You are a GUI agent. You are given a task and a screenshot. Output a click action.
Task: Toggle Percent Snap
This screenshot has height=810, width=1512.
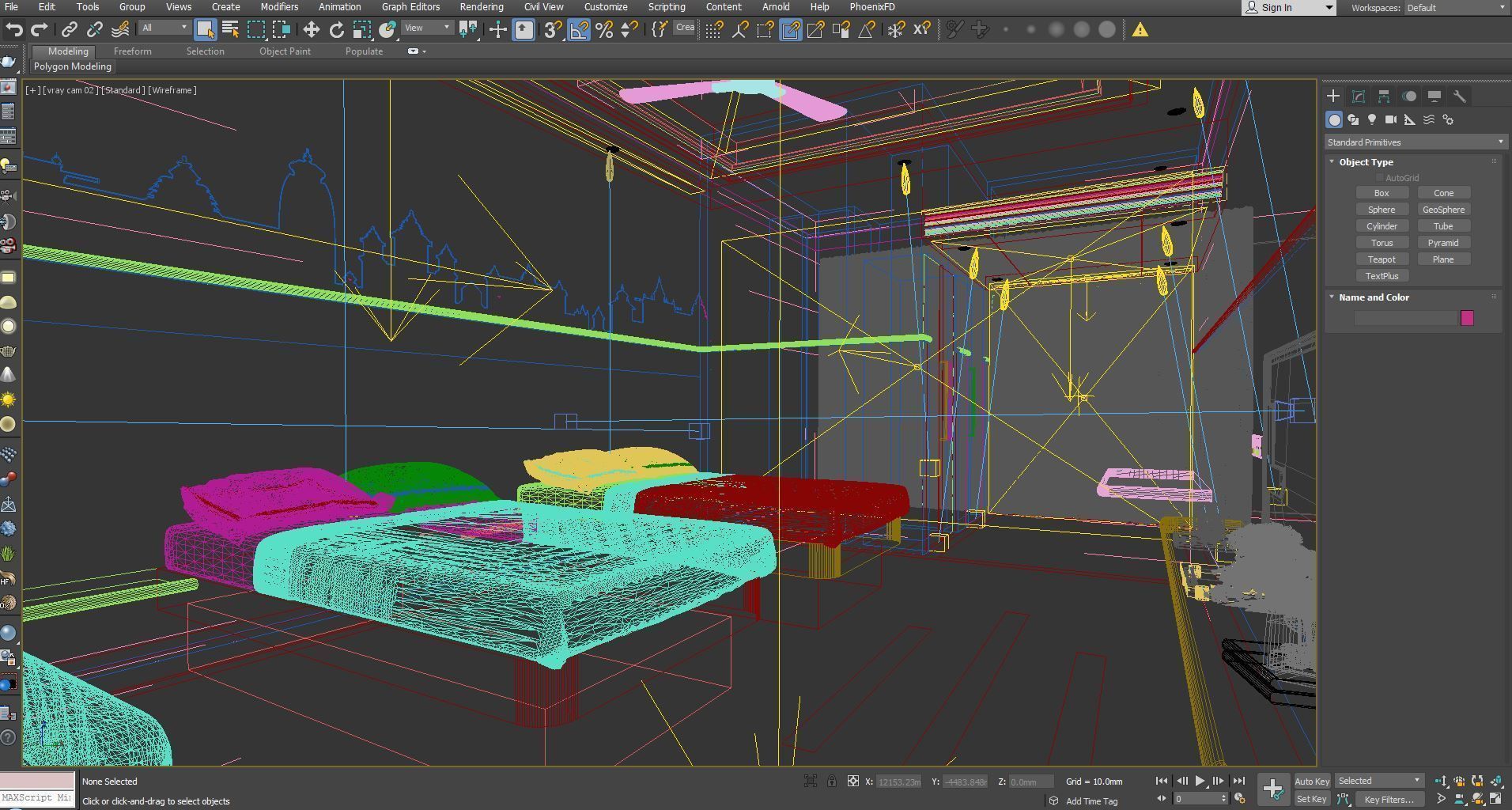coord(604,30)
